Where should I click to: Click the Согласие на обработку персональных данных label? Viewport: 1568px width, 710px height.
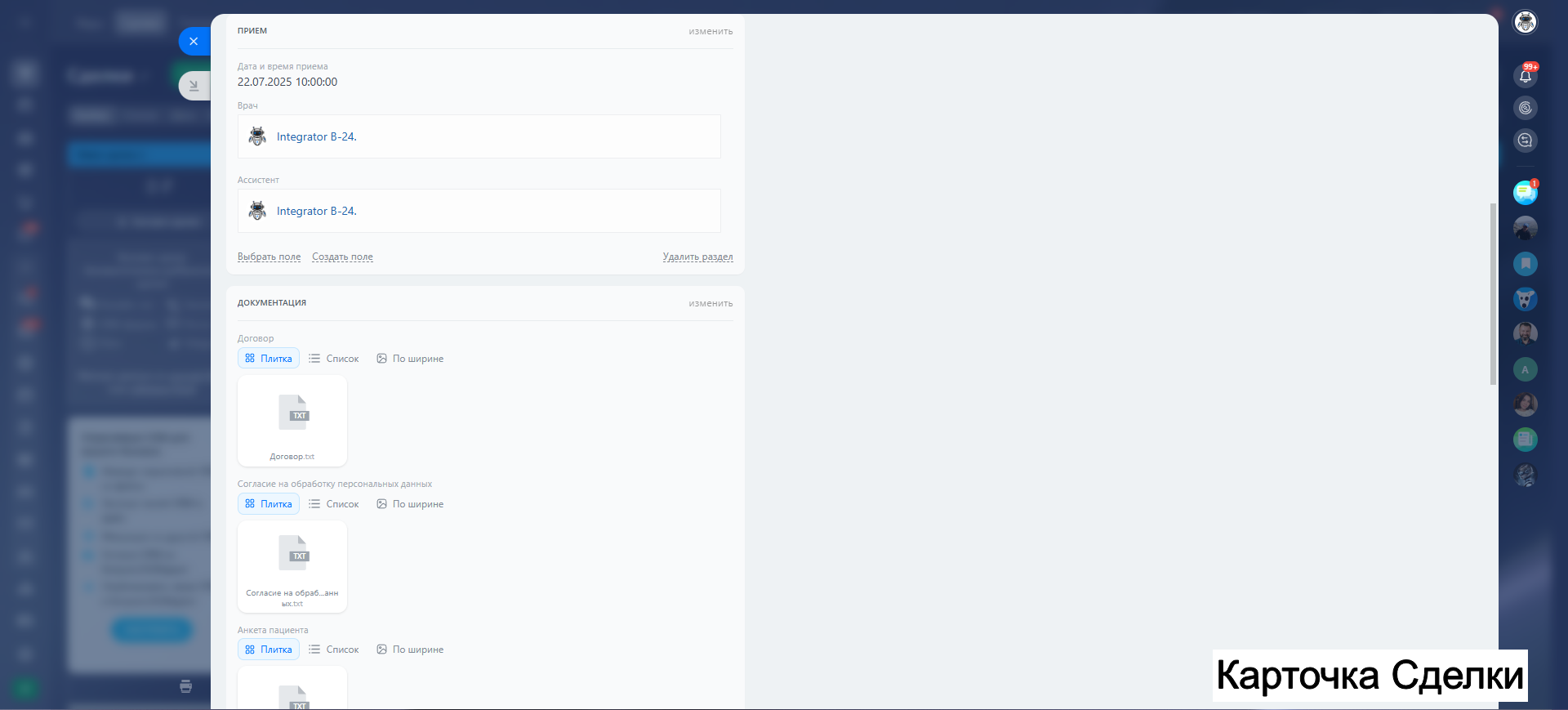pyautogui.click(x=335, y=484)
